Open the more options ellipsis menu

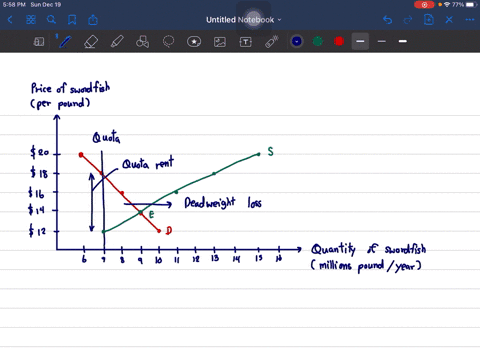coord(470,20)
